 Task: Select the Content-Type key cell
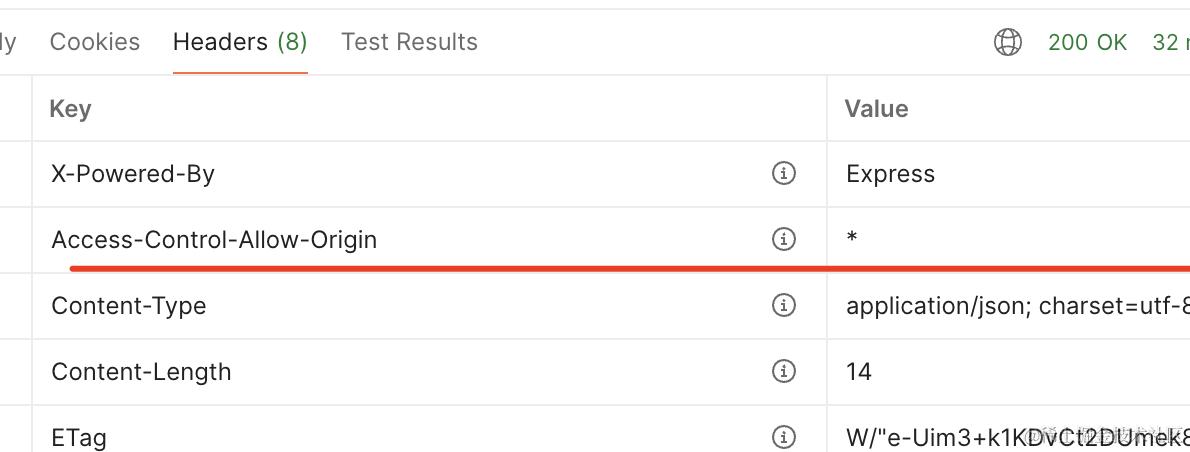point(128,306)
